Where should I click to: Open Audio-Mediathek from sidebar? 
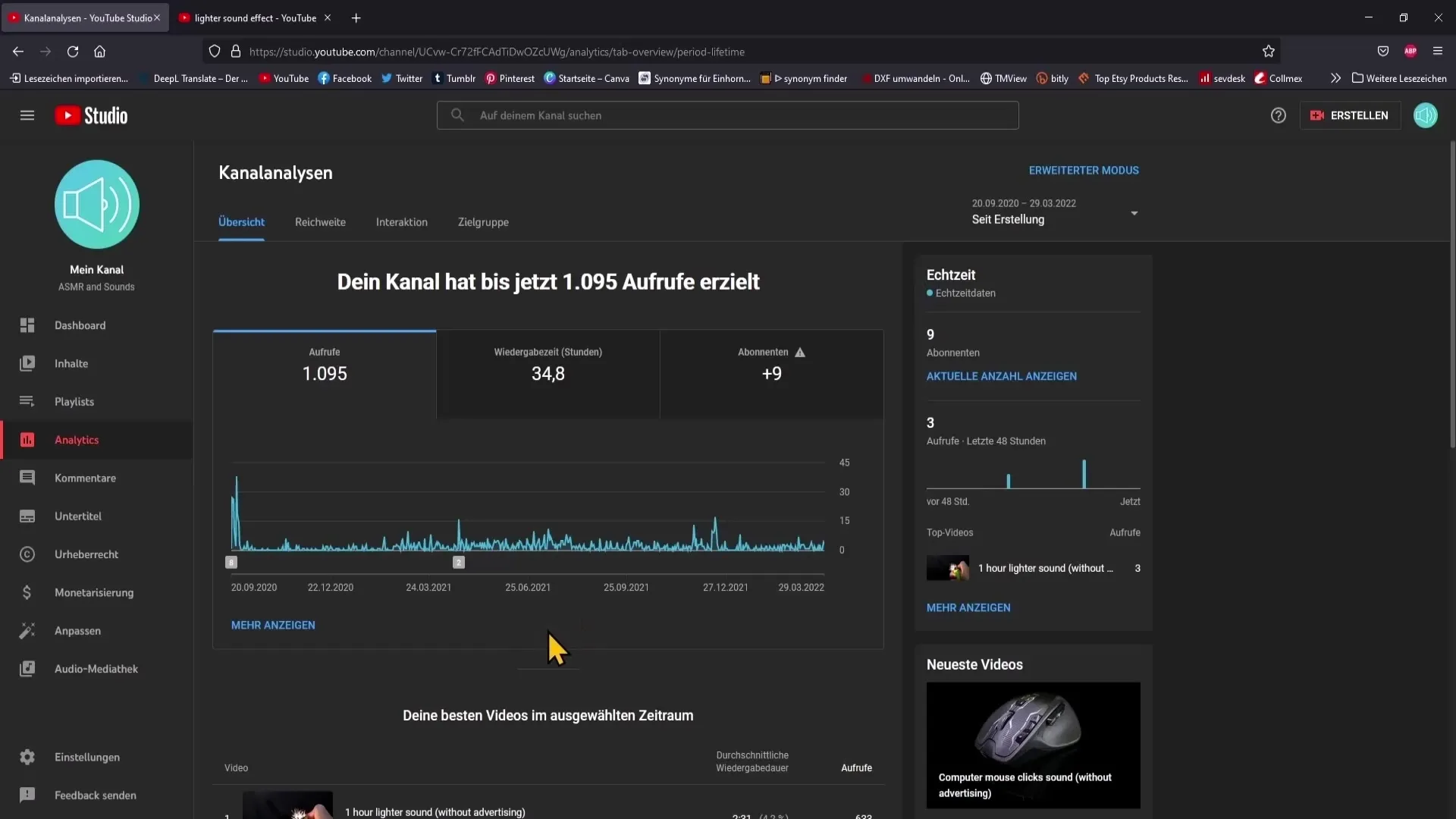96,668
